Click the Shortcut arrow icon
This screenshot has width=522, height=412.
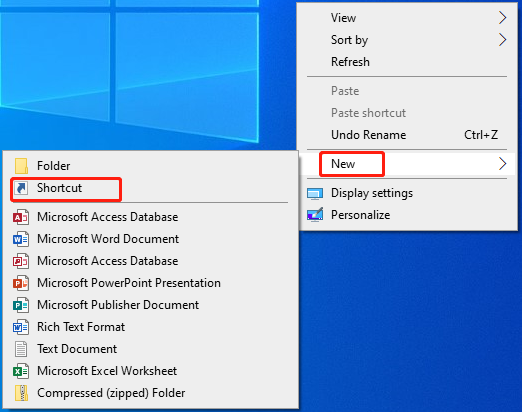[x=21, y=188]
